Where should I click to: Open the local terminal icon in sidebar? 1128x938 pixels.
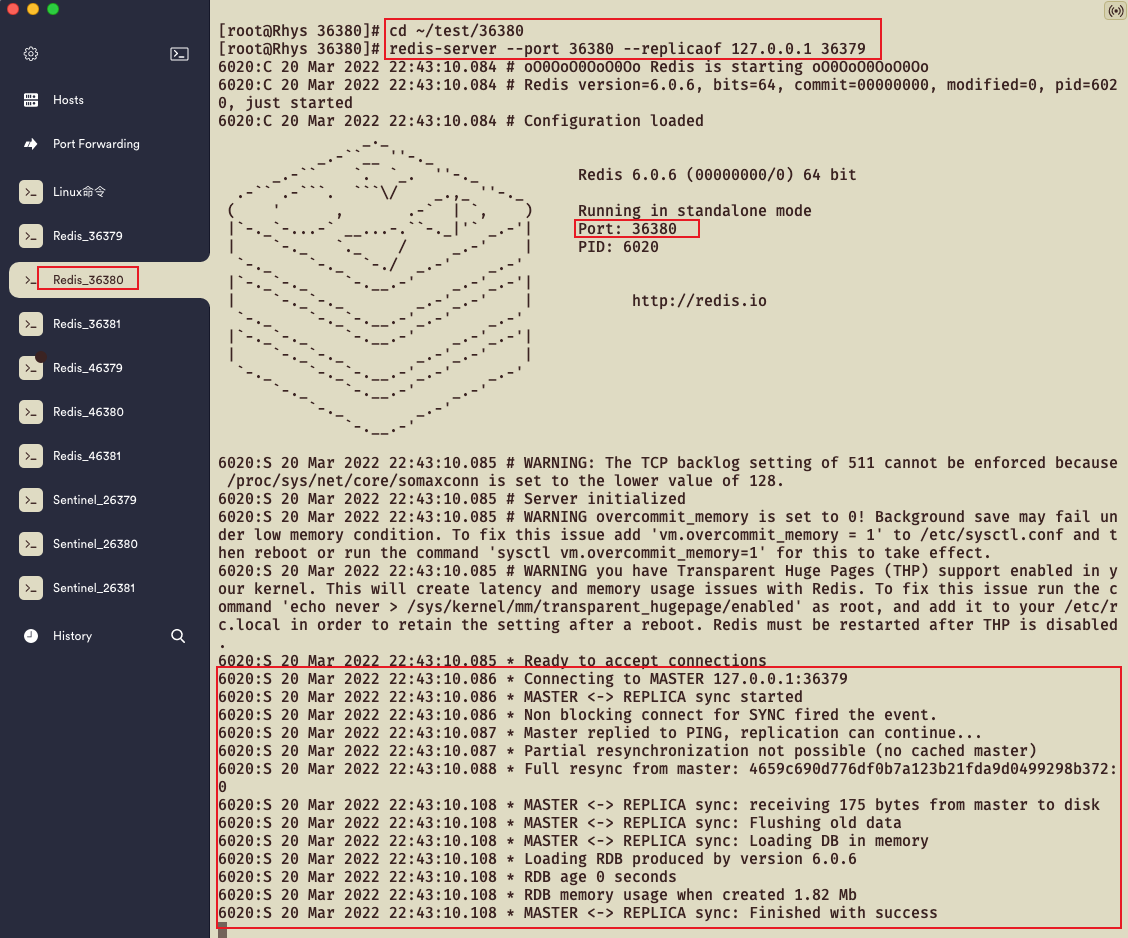click(179, 54)
